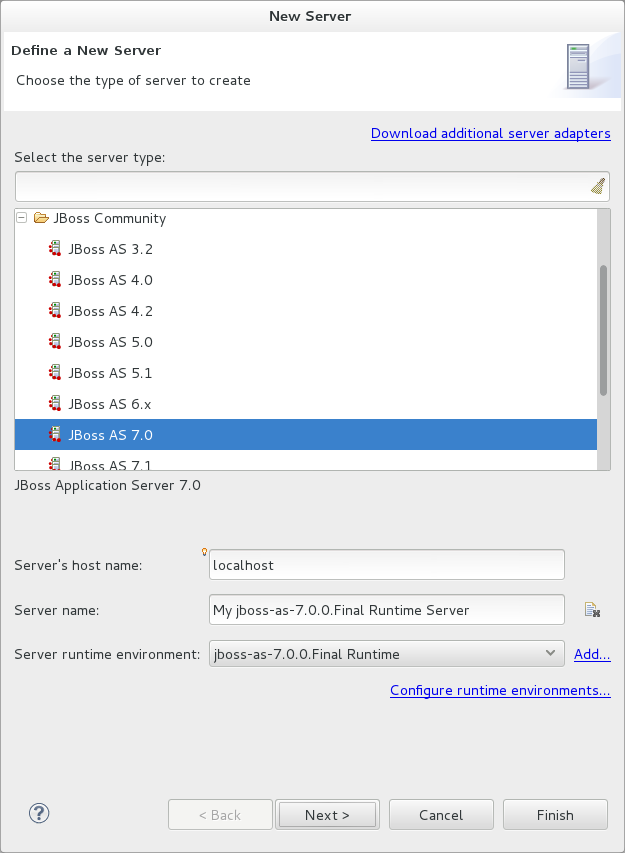Screen dimensions: 625x853
Task: Open Download additional server adapters link
Action: (490, 133)
